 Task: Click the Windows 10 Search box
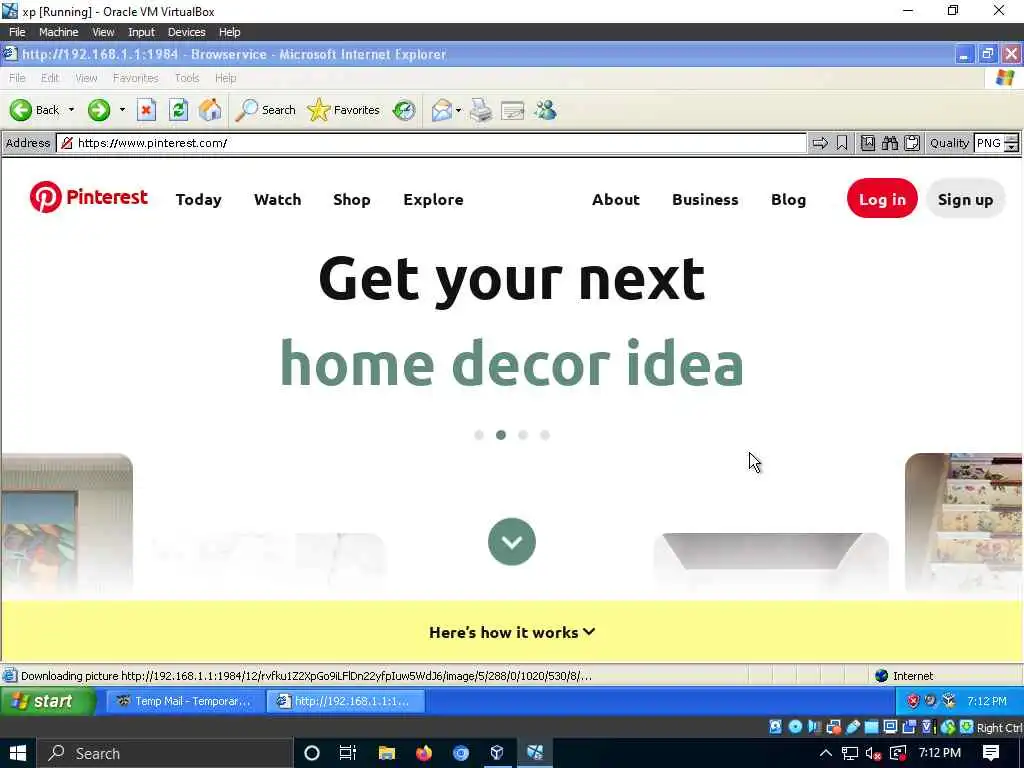[x=165, y=753]
